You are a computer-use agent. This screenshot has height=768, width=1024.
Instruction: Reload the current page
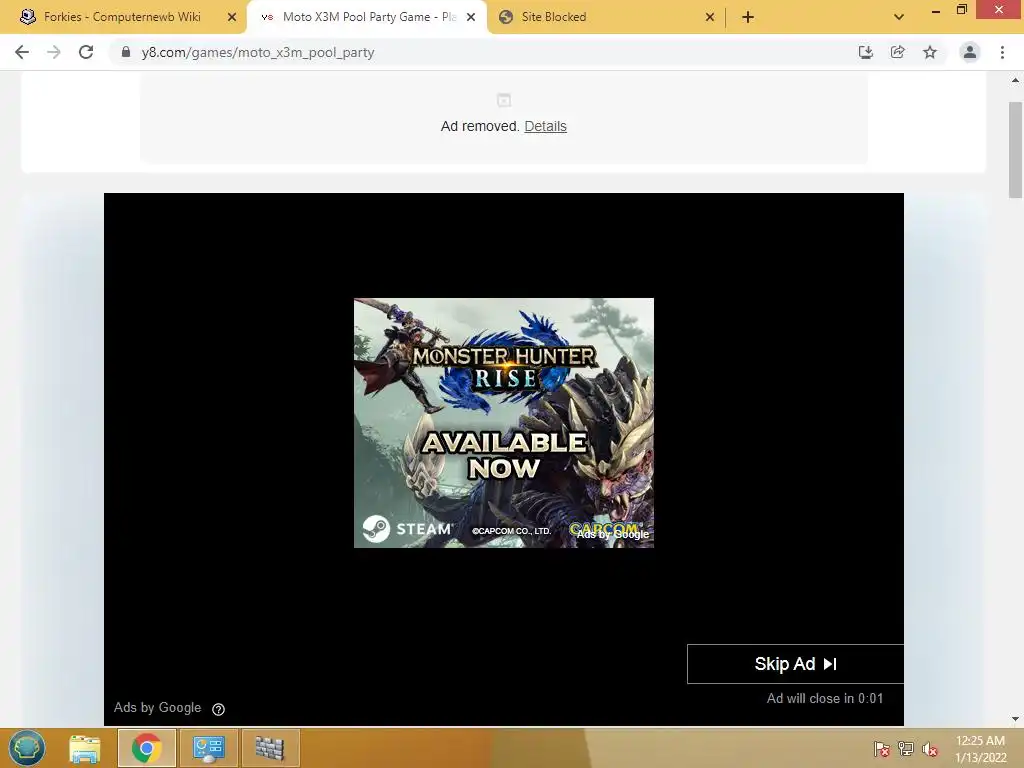(x=86, y=52)
